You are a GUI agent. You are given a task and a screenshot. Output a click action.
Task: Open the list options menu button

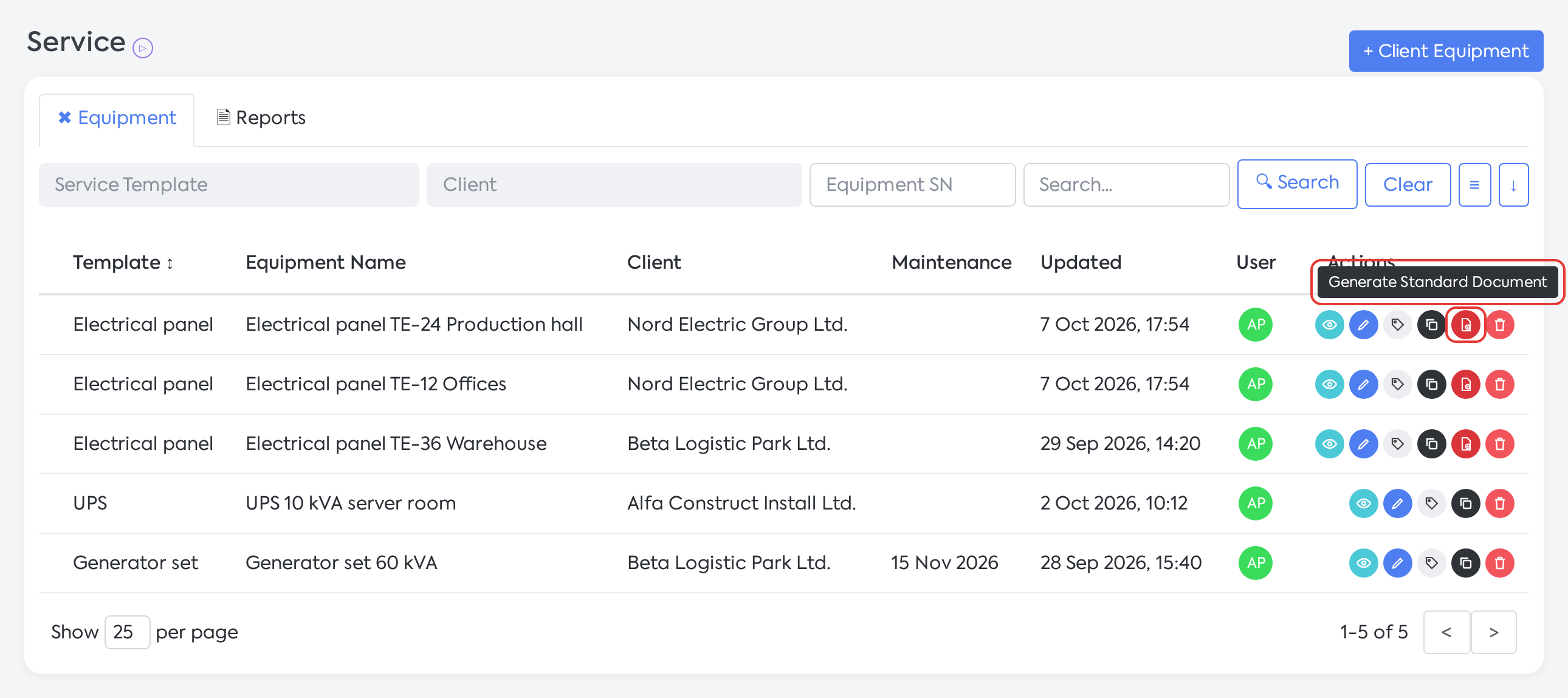pos(1474,185)
